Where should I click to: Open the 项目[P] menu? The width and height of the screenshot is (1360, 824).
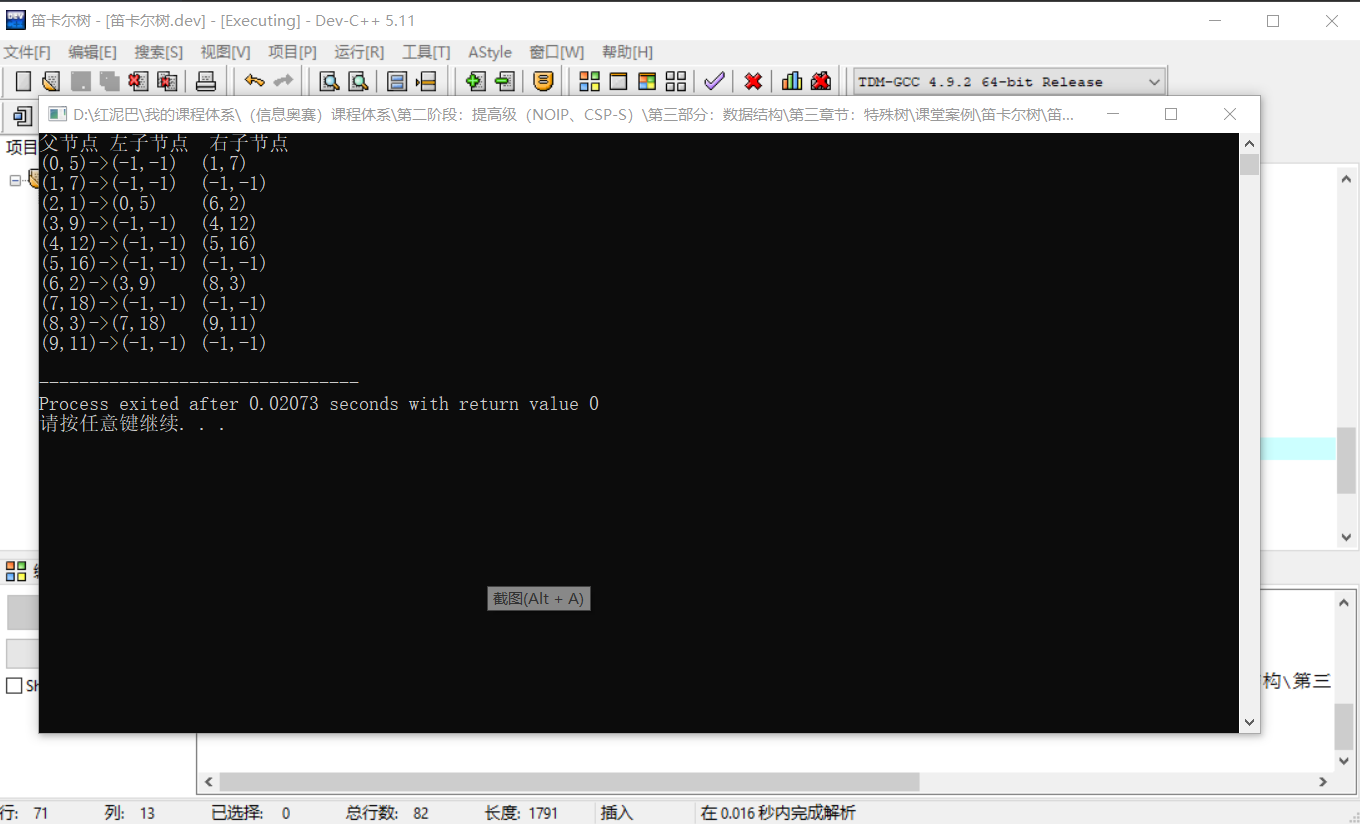pyautogui.click(x=292, y=52)
